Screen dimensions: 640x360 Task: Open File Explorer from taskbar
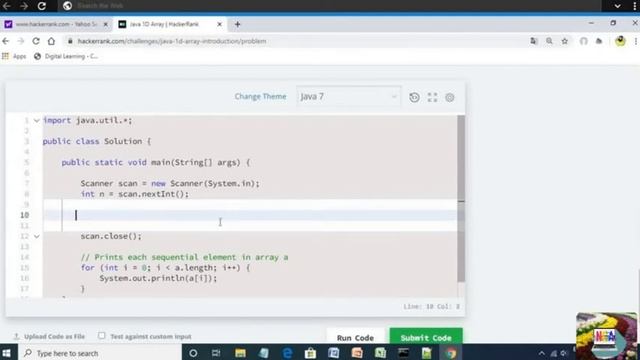[240, 353]
